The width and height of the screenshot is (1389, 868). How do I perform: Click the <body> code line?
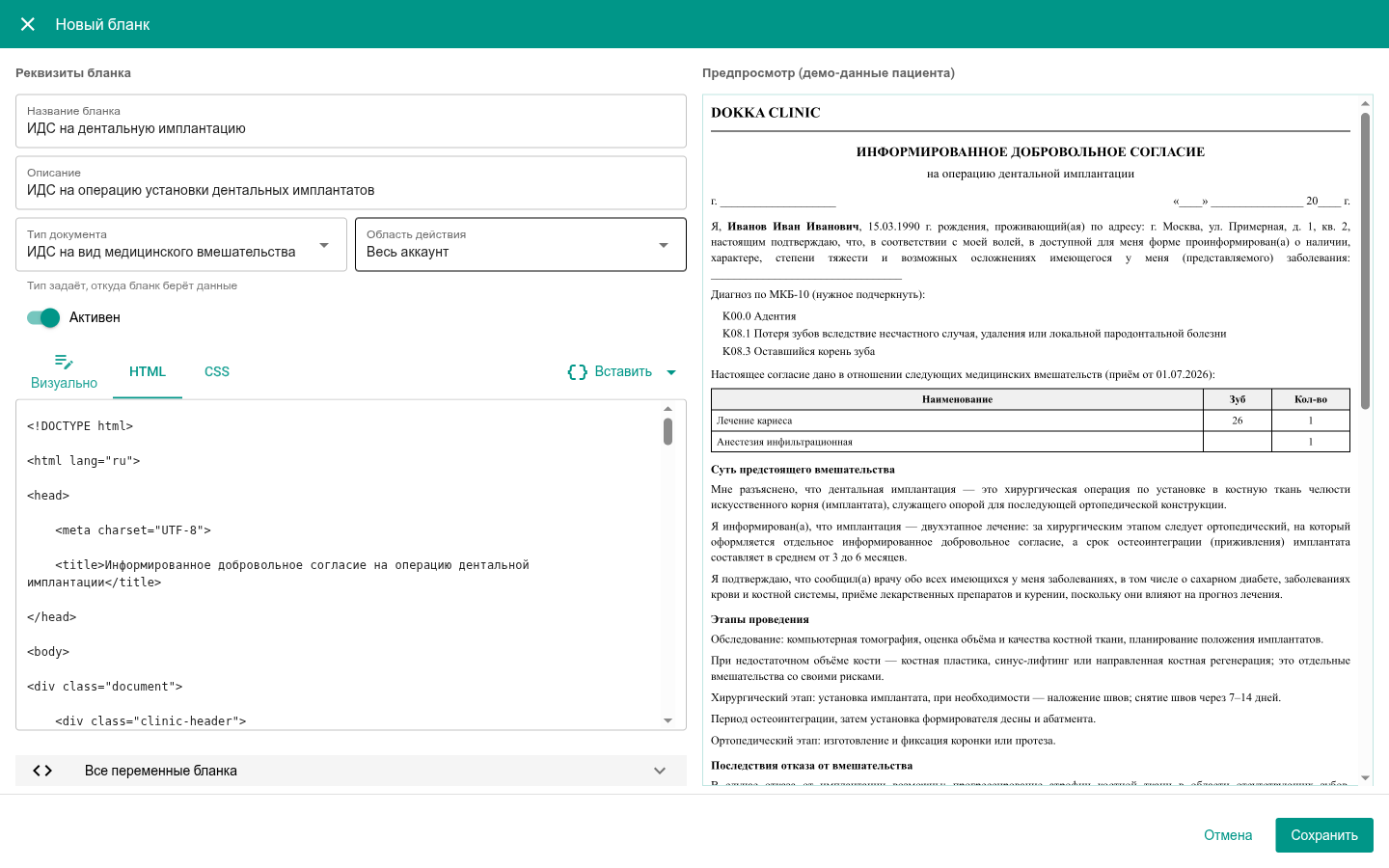48,652
